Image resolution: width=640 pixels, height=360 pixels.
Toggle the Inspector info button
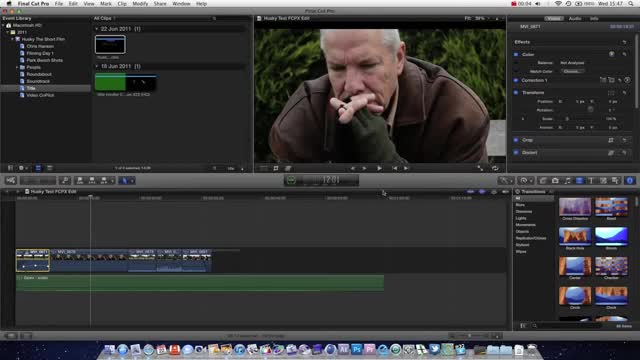[x=630, y=180]
